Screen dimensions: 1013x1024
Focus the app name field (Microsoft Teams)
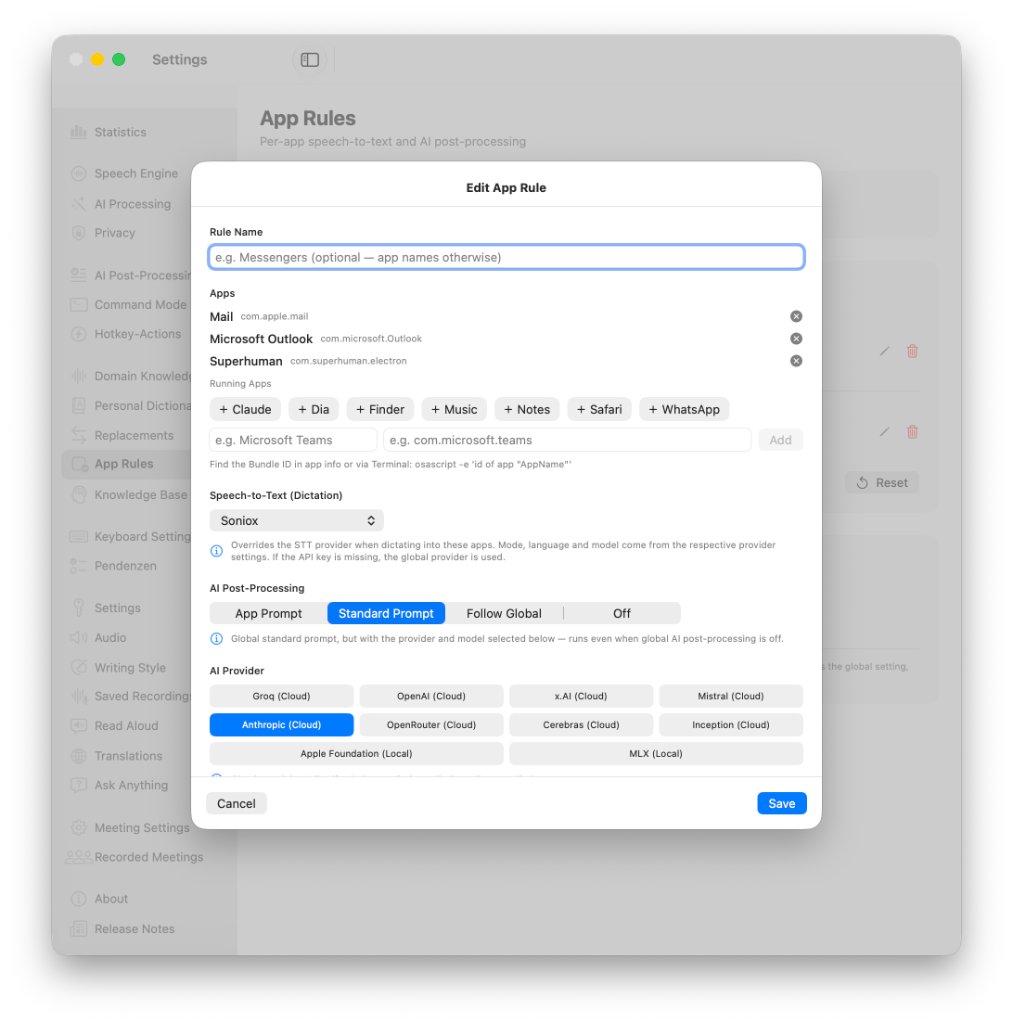293,440
